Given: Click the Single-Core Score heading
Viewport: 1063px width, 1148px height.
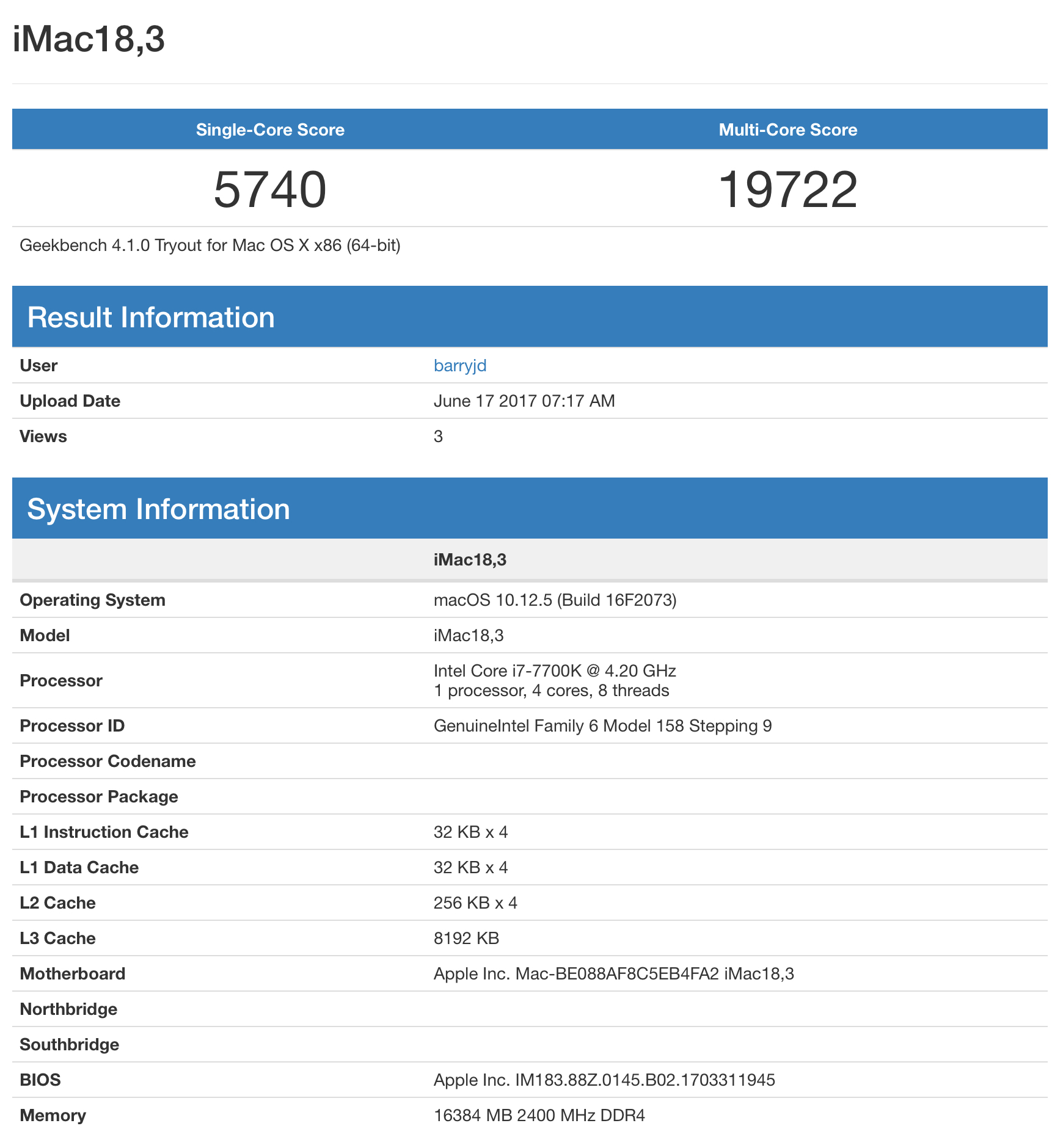Looking at the screenshot, I should [270, 129].
